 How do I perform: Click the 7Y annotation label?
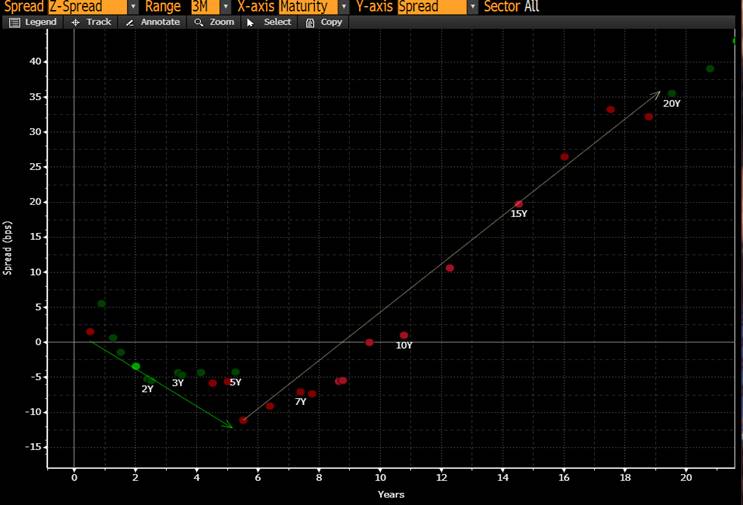[x=300, y=402]
